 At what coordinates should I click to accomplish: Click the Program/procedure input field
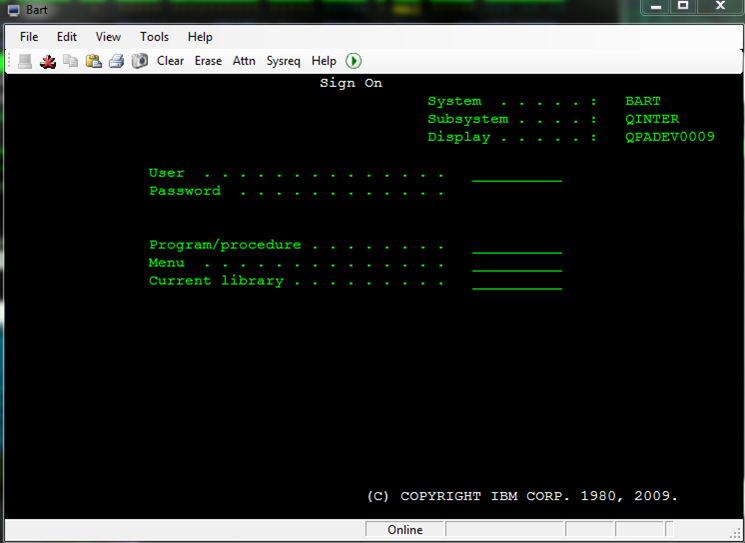[x=517, y=246]
